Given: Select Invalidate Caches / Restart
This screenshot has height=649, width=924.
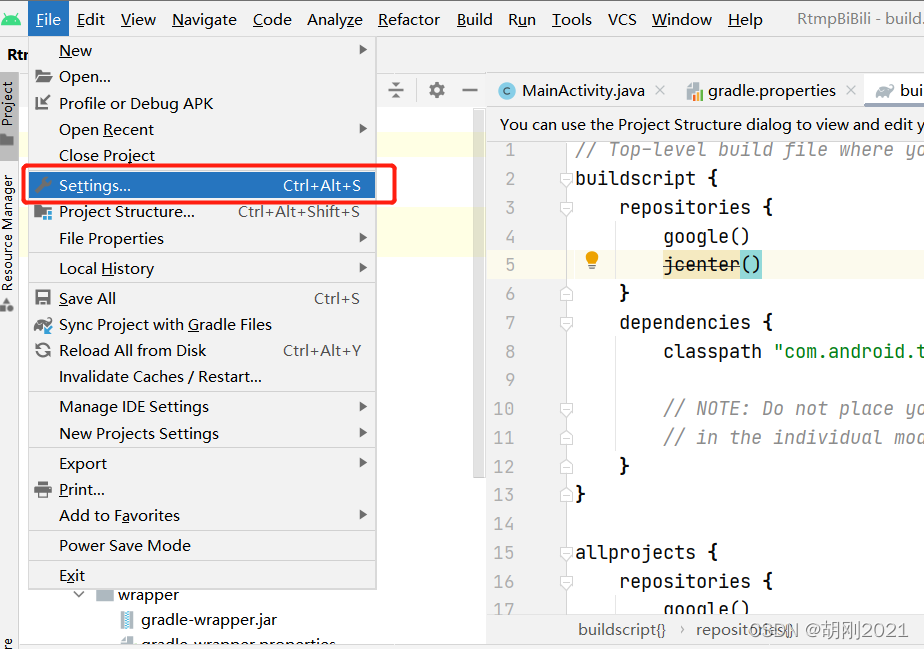Looking at the screenshot, I should click(160, 377).
